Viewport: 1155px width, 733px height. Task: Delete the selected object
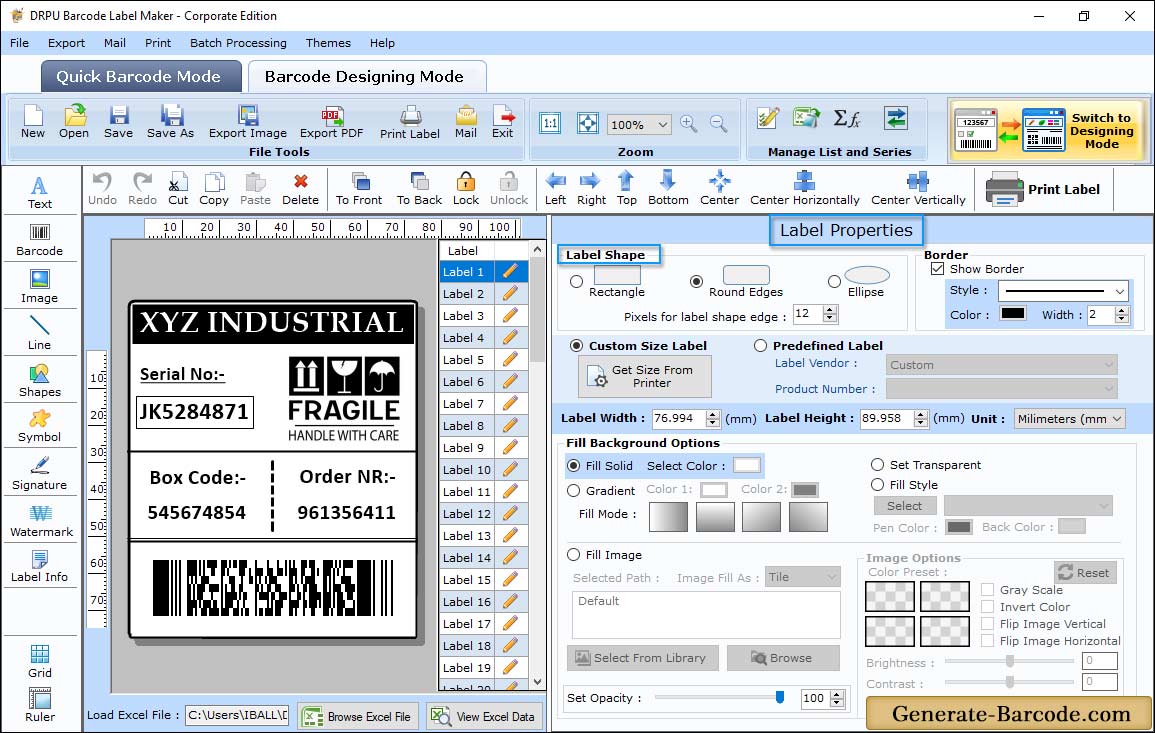[301, 189]
